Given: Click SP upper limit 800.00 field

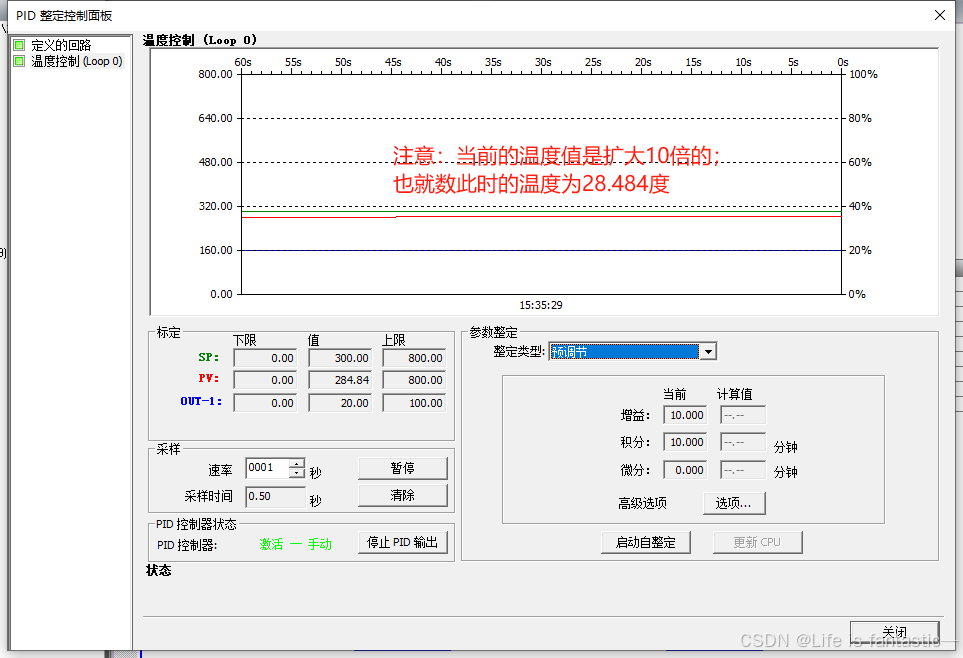Looking at the screenshot, I should click(x=414, y=358).
